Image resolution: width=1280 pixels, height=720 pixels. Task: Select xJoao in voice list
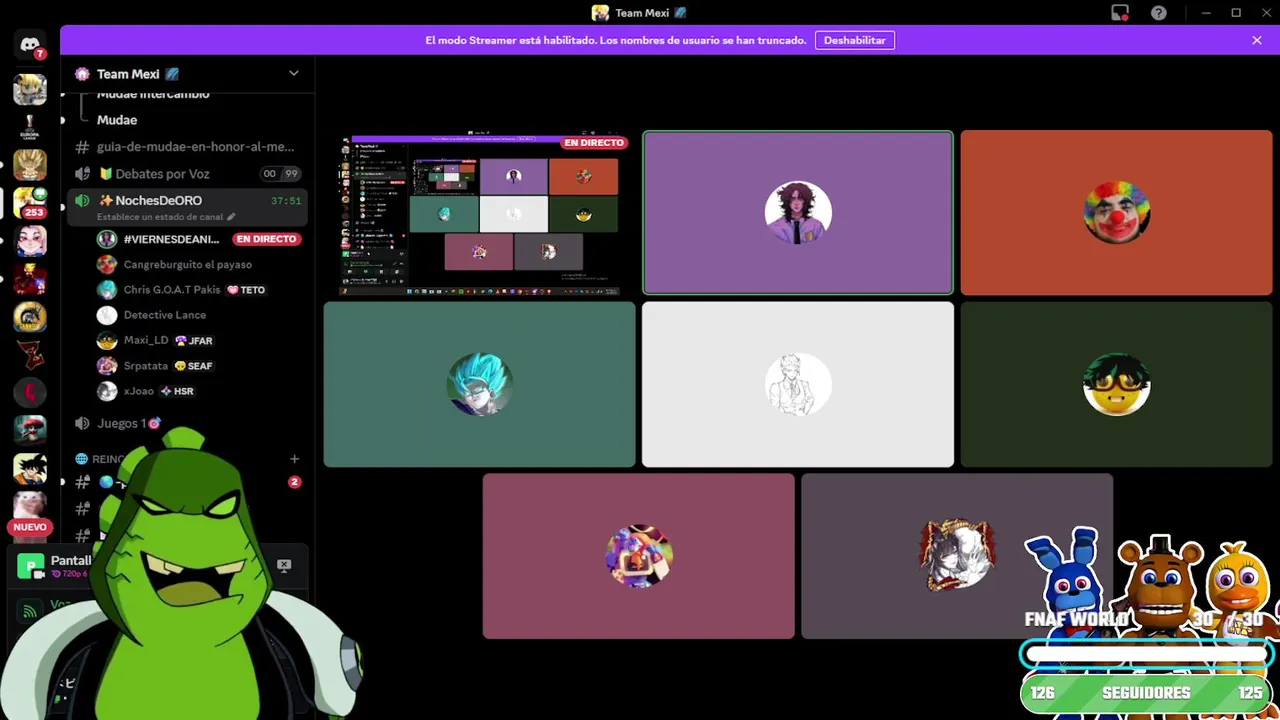click(x=139, y=391)
